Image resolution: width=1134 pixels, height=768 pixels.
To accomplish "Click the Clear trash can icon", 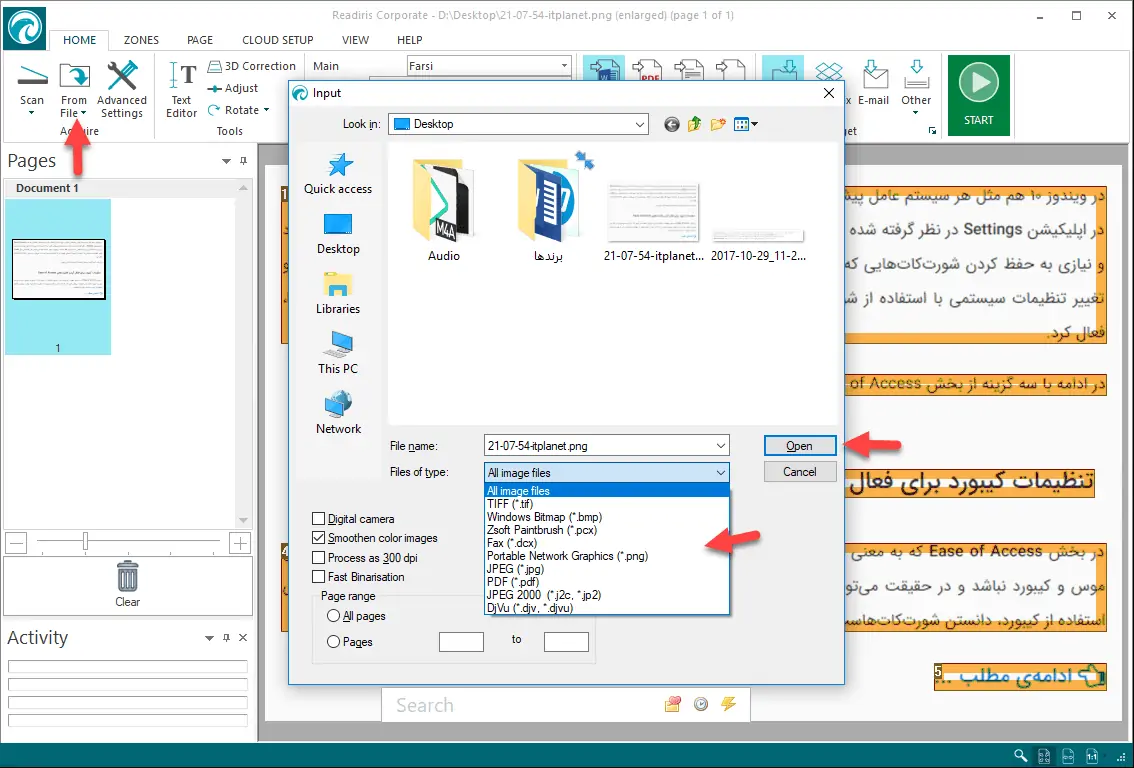I will (x=127, y=577).
